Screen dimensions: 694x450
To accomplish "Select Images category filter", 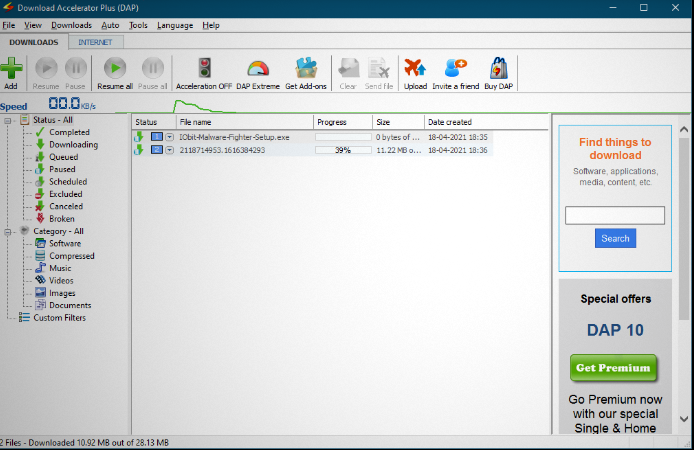I will (62, 293).
